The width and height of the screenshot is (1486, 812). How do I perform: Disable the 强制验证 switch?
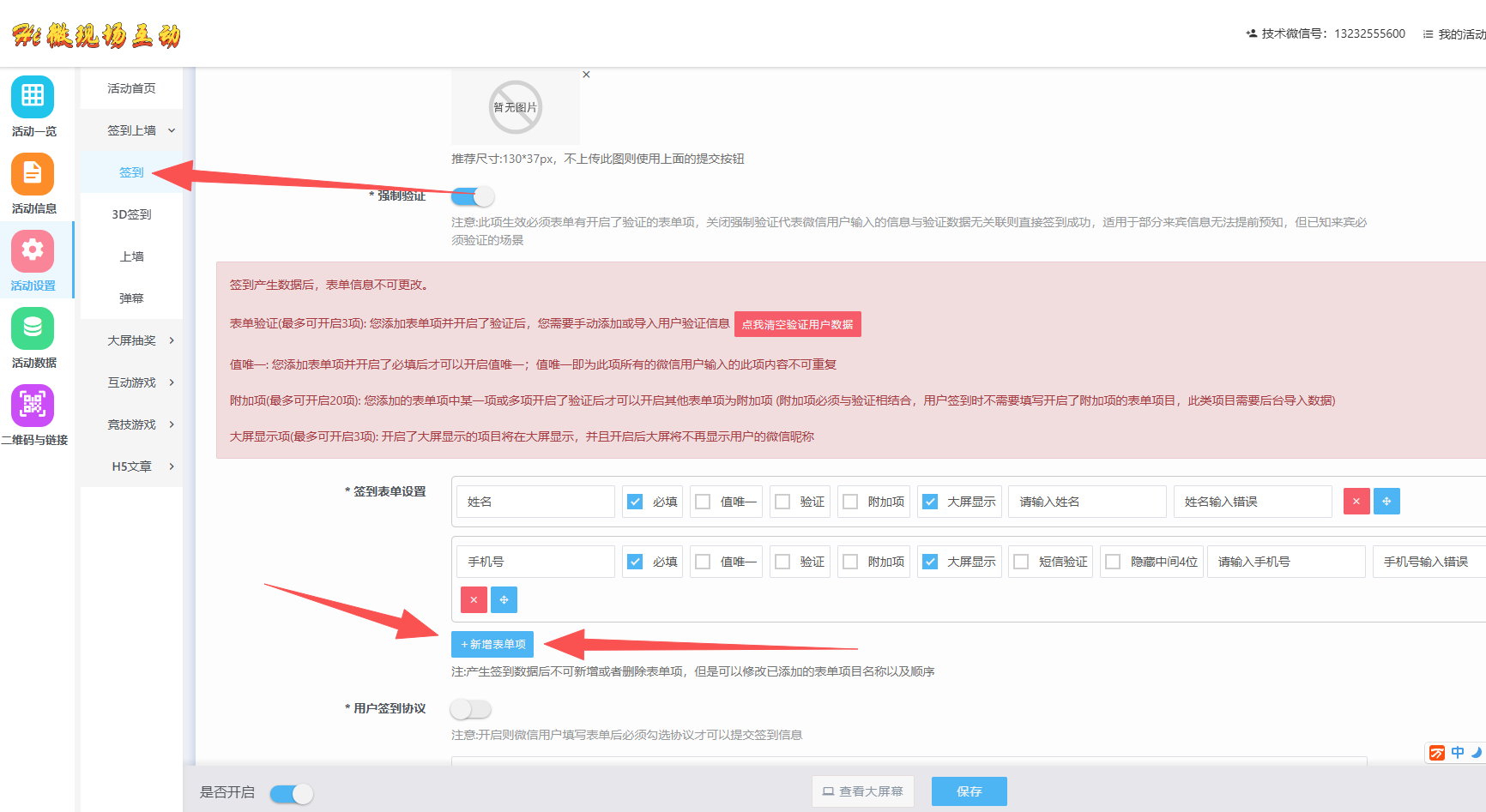473,196
